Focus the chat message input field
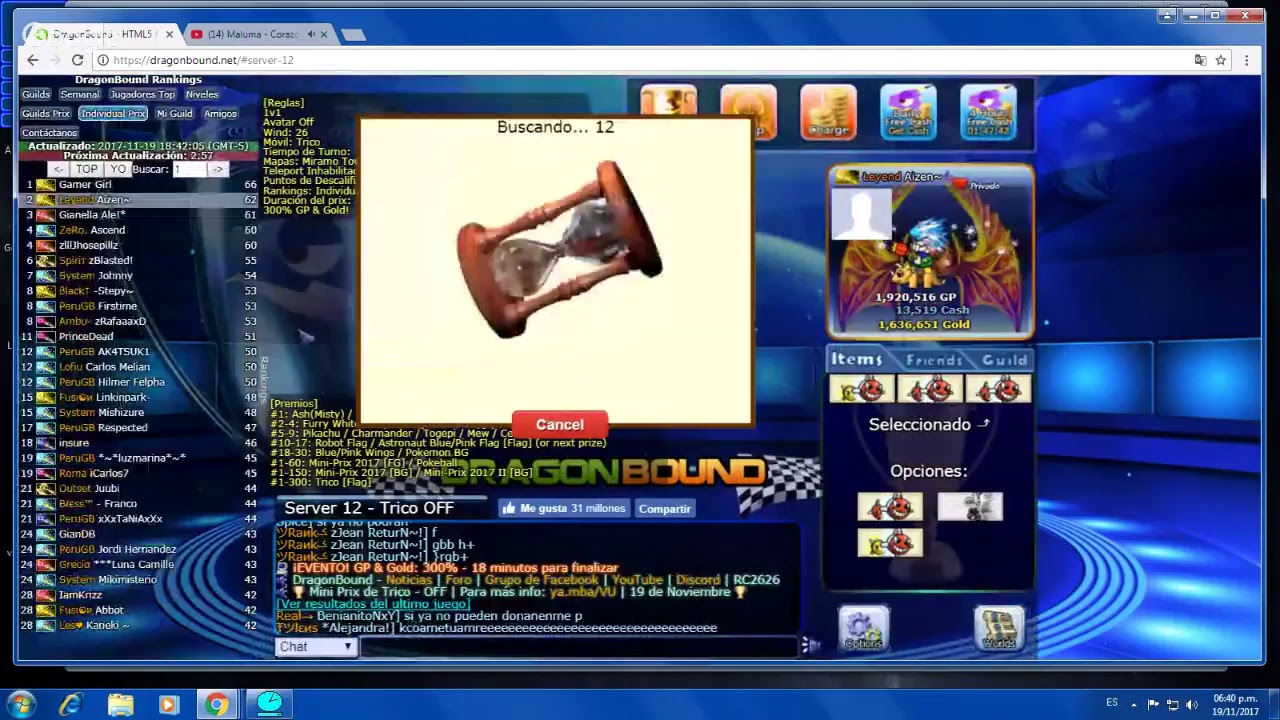This screenshot has height=720, width=1280. (x=580, y=647)
